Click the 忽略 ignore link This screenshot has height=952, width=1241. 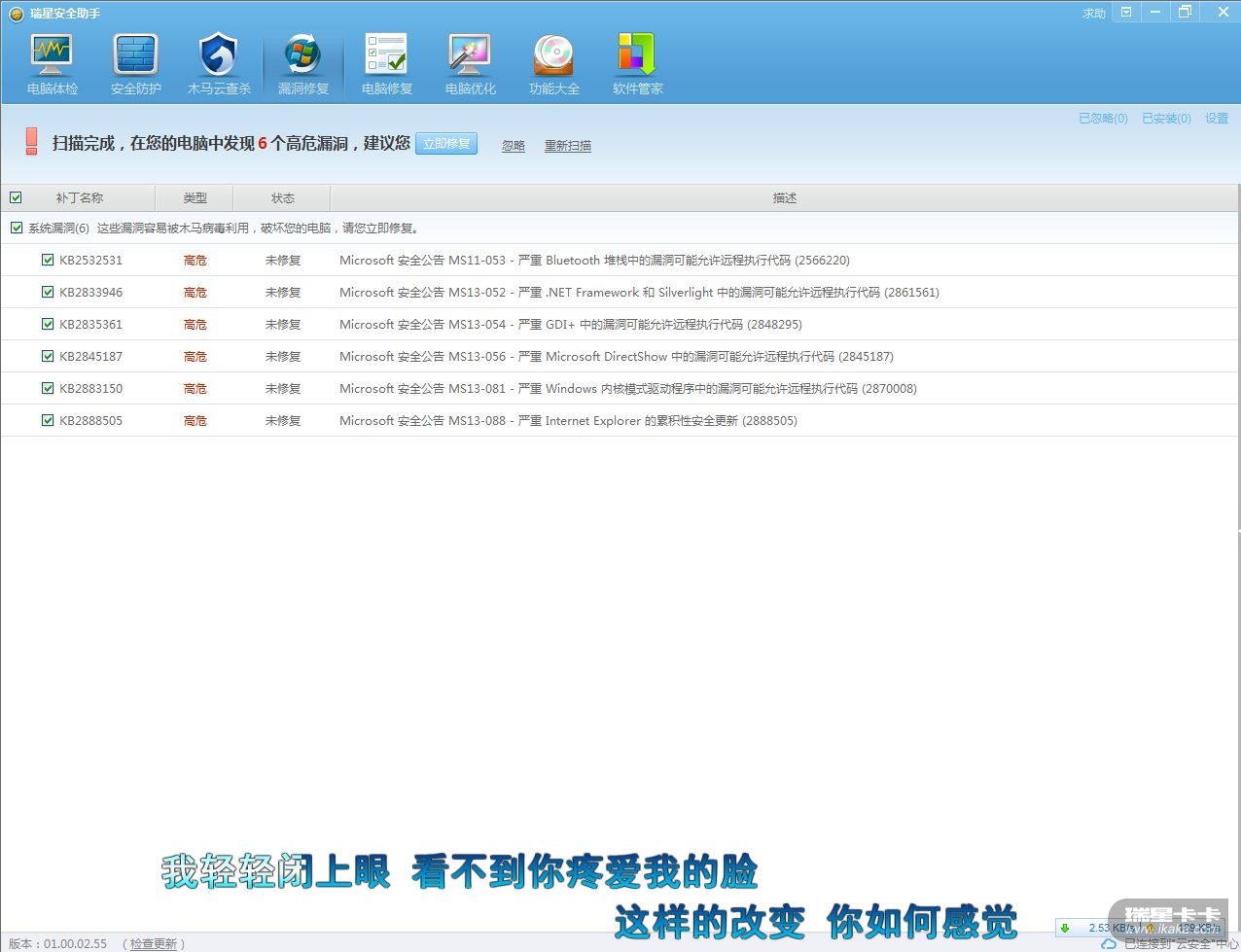coord(514,146)
